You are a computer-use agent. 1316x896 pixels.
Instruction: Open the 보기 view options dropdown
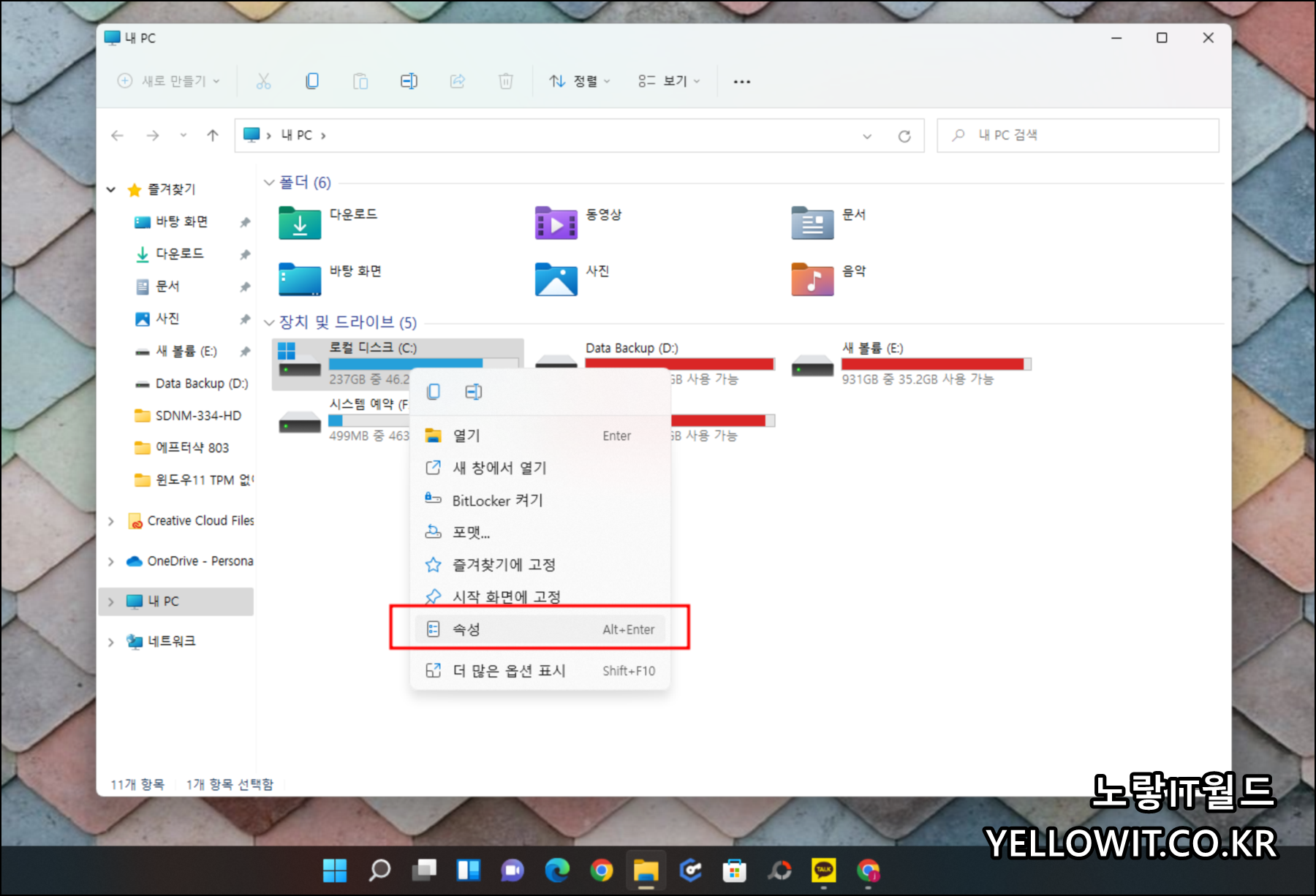click(668, 81)
